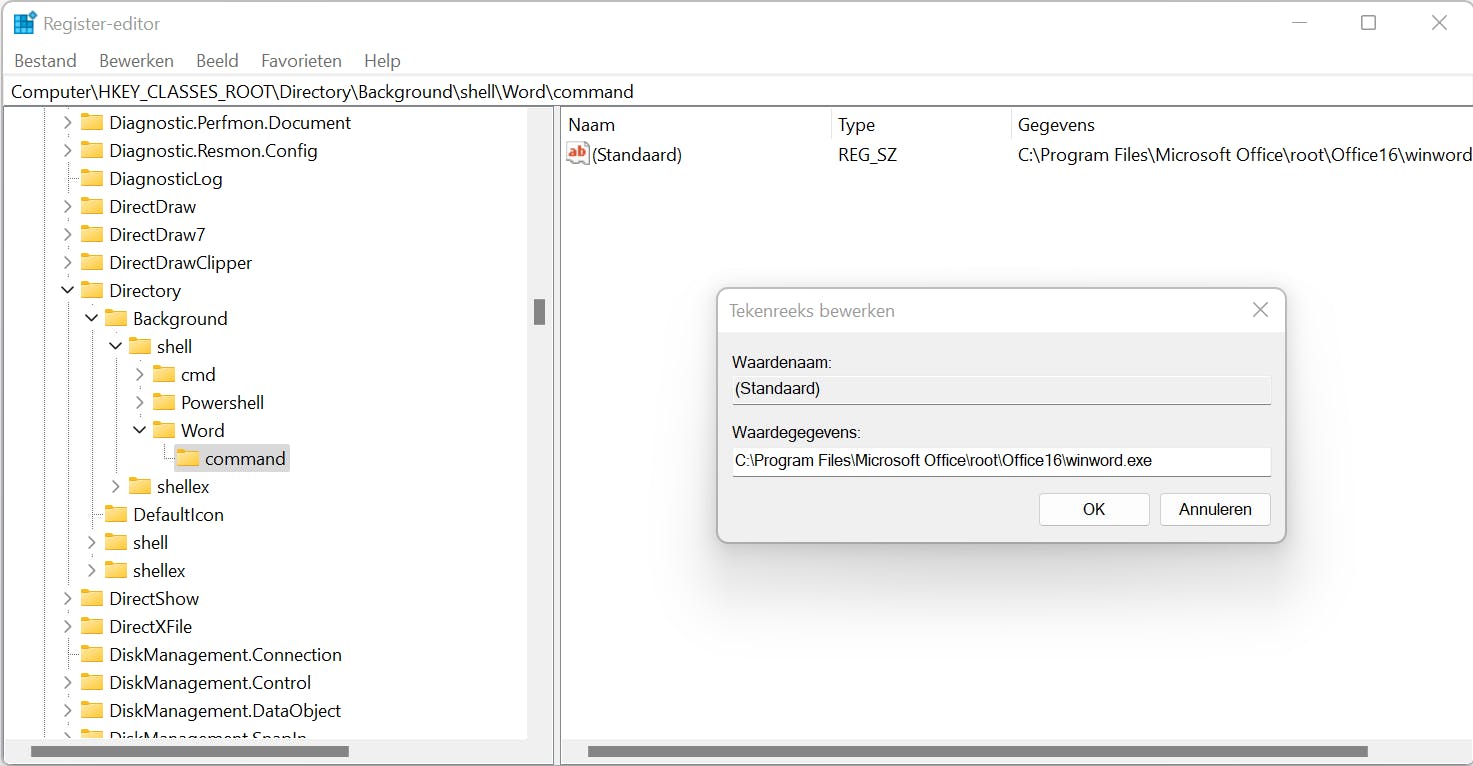Open the Bewerken menu
Image resolution: width=1473 pixels, height=766 pixels.
coord(137,61)
